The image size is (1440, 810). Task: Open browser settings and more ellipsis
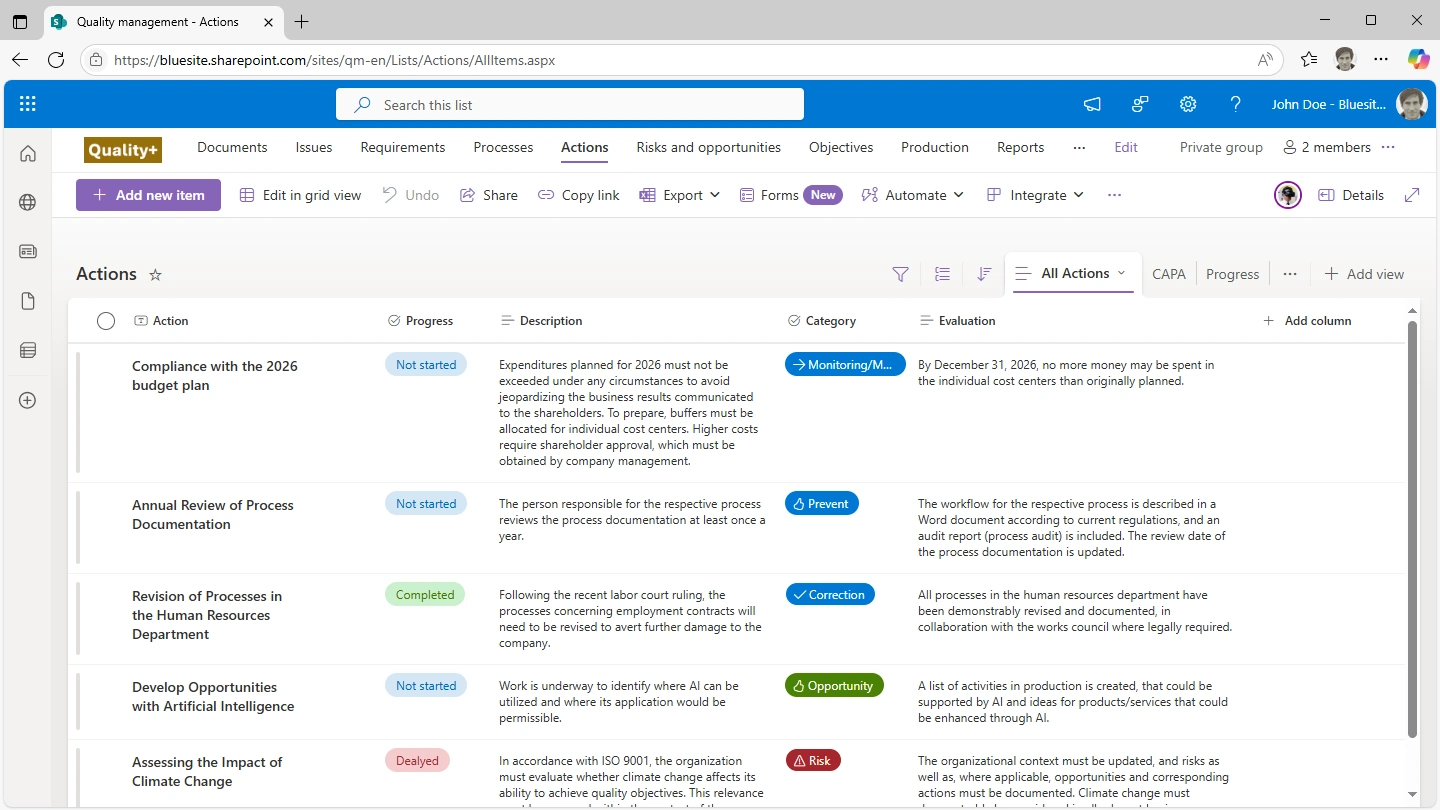(x=1381, y=60)
